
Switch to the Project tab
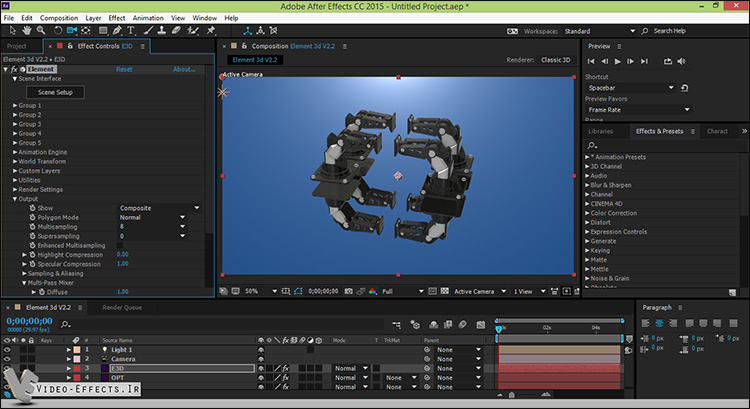(17, 46)
